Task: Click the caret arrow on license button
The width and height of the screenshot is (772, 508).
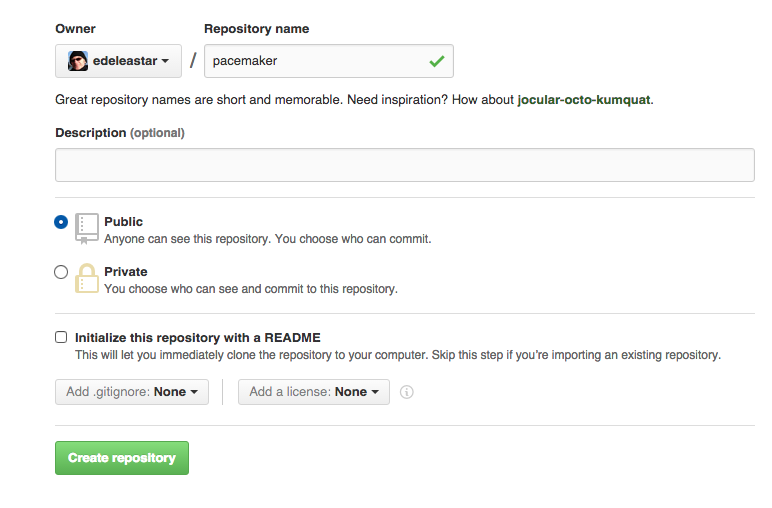Action: 375,392
